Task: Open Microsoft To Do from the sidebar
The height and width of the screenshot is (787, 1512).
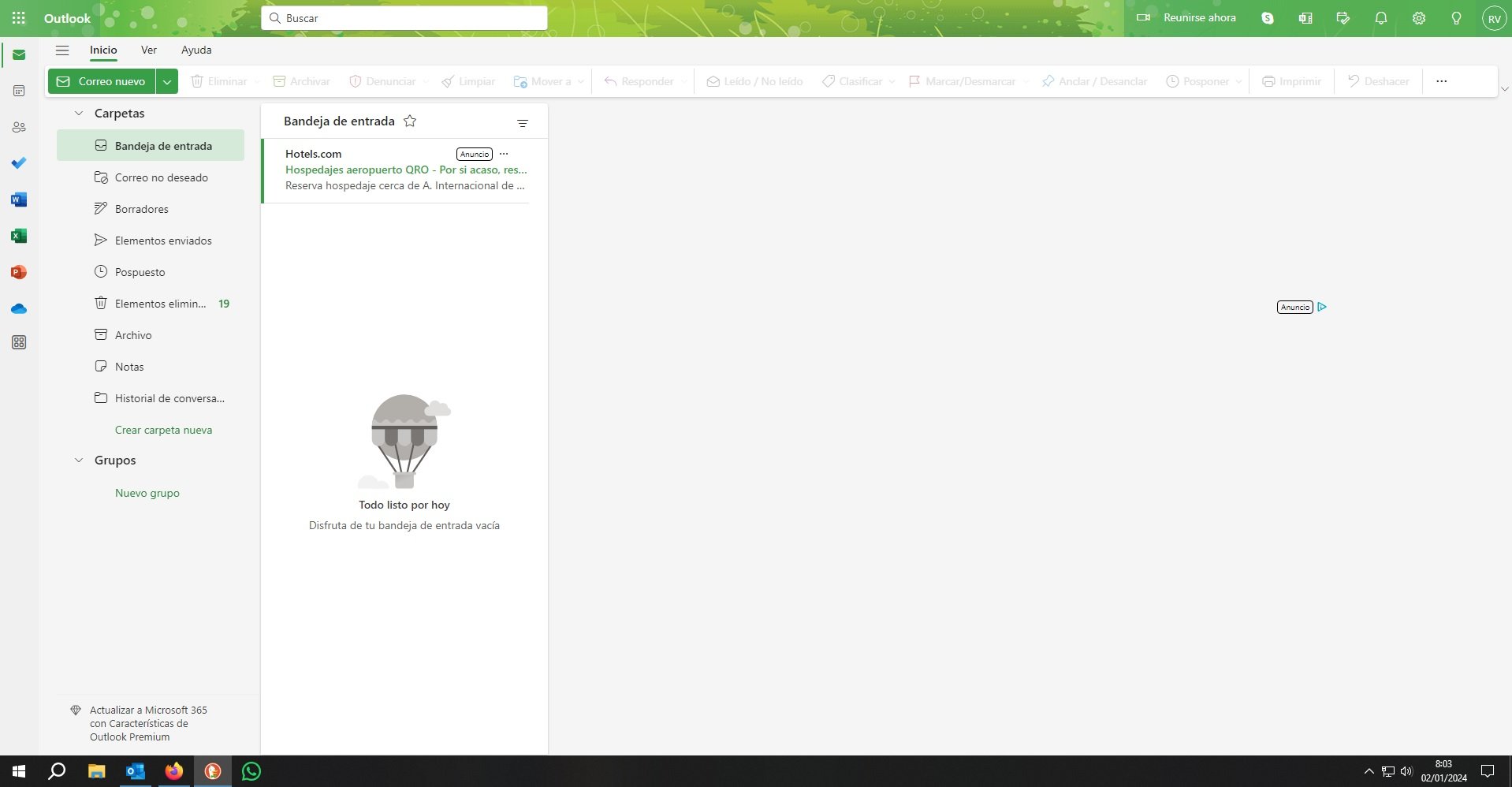Action: [x=19, y=163]
